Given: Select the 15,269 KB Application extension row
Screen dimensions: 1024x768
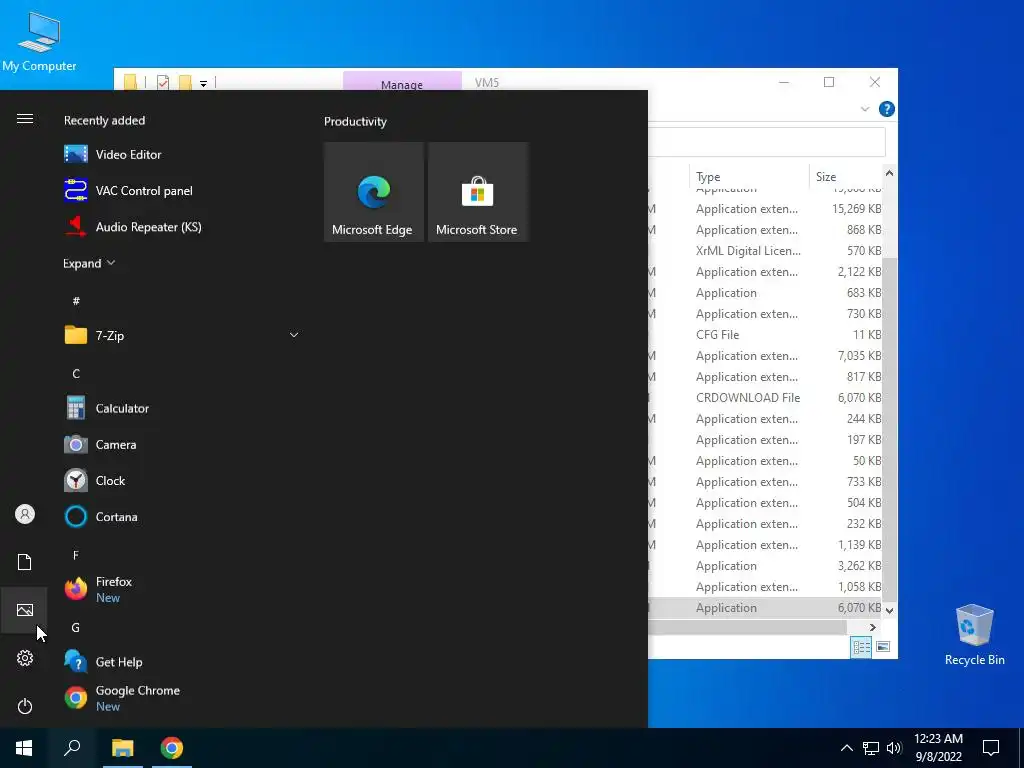Looking at the screenshot, I should (x=765, y=209).
